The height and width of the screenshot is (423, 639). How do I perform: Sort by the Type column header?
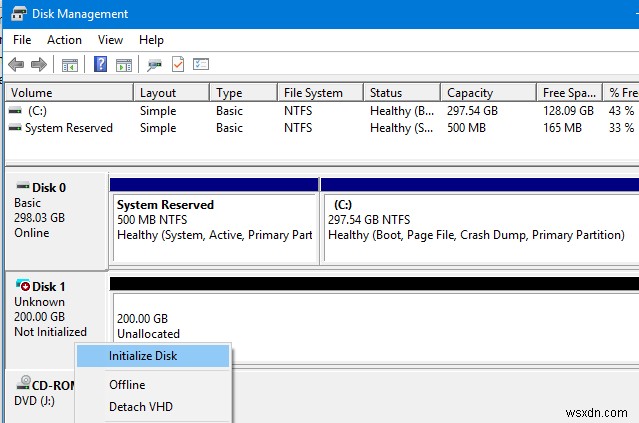pos(244,93)
